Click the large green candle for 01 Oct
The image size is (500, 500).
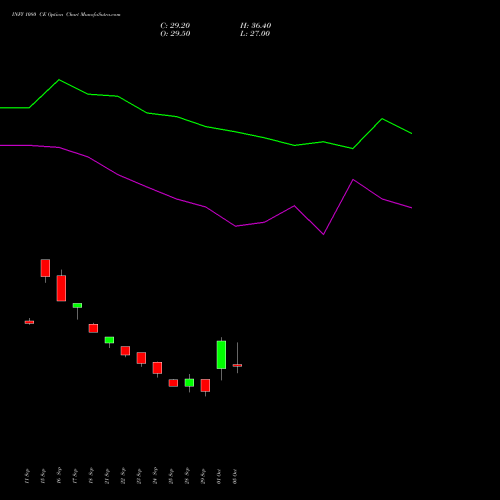[221, 355]
